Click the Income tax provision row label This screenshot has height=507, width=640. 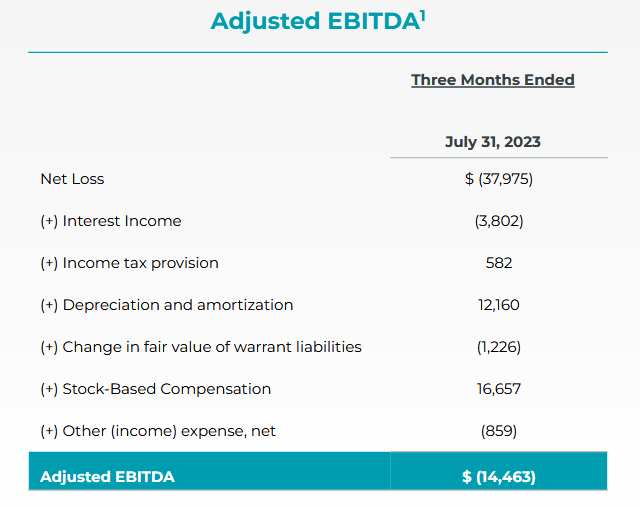pyautogui.click(x=129, y=263)
